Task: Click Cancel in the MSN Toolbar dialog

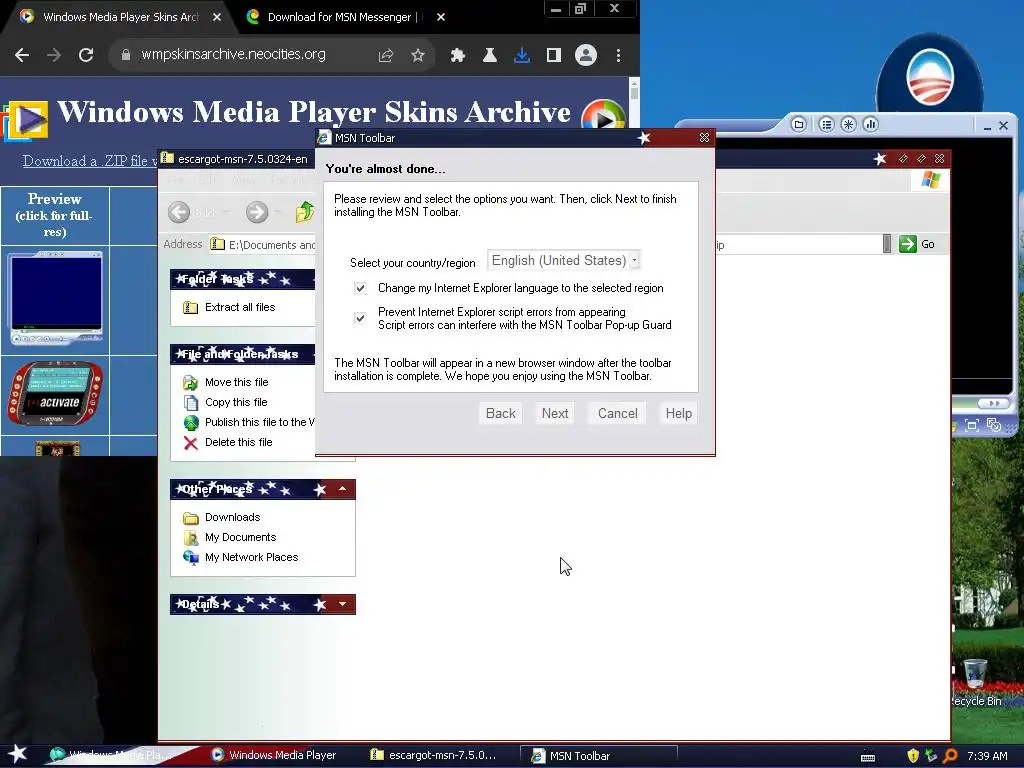Action: click(x=617, y=413)
